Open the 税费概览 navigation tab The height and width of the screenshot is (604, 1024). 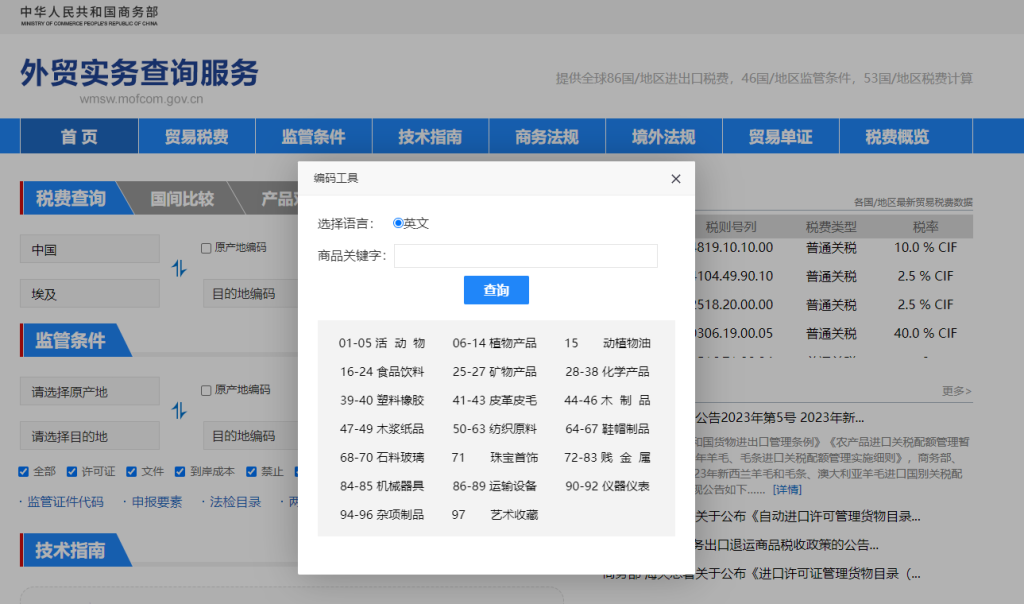pos(897,136)
